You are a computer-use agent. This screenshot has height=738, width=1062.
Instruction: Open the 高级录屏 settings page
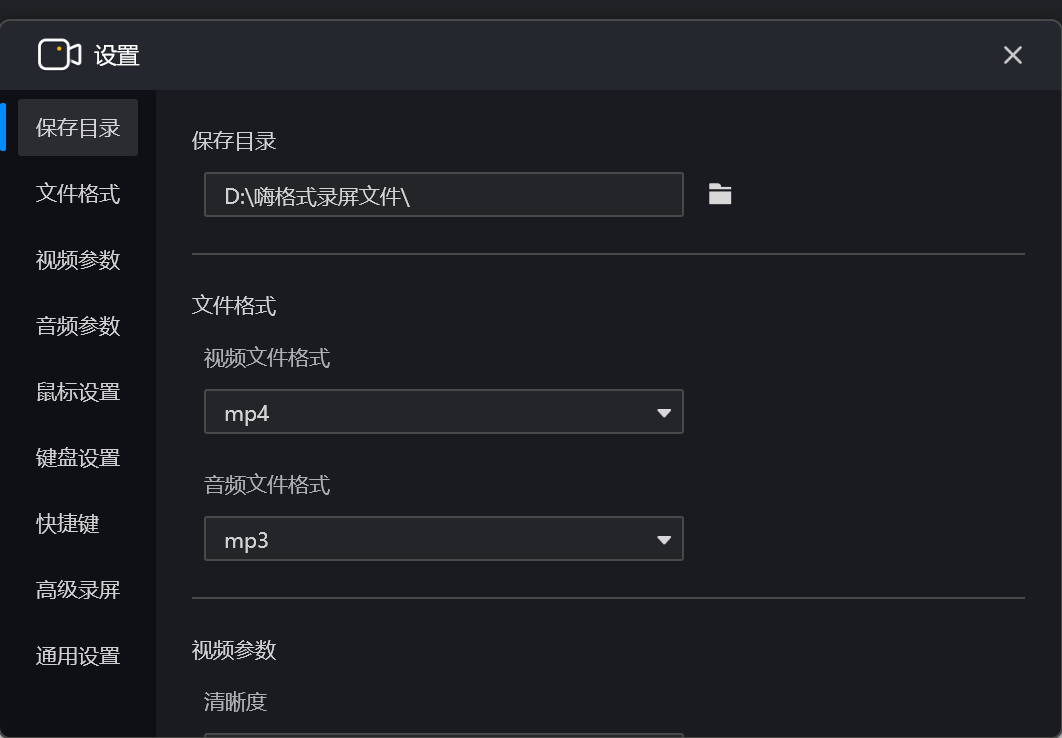(x=78, y=589)
